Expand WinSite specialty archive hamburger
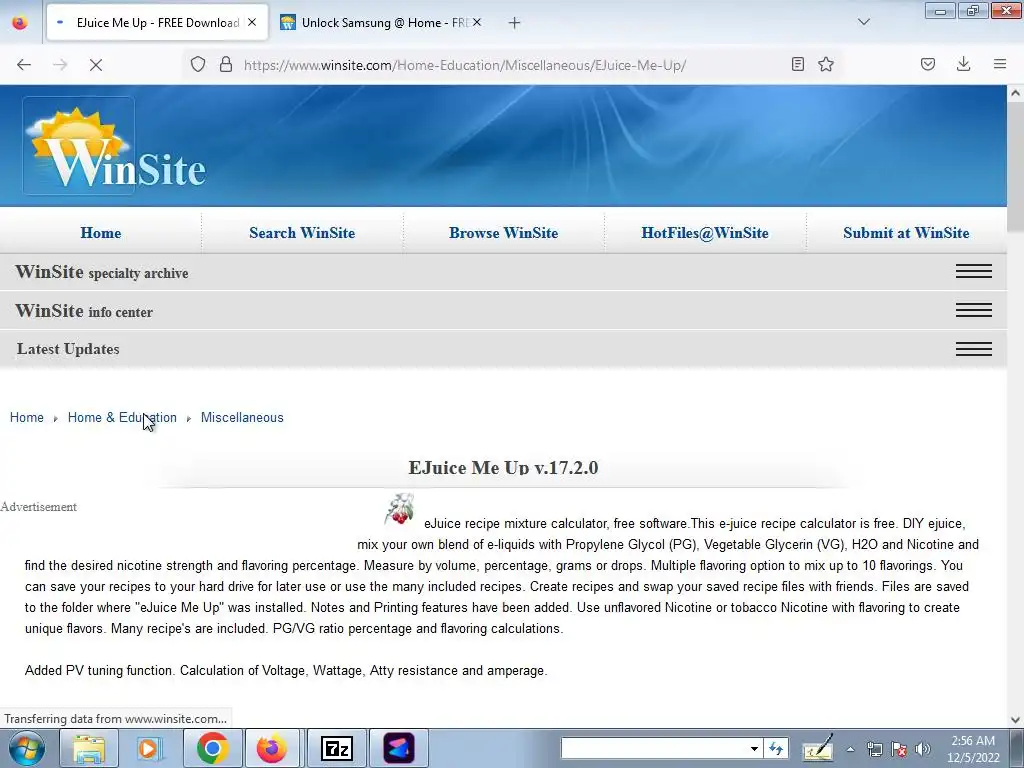Image resolution: width=1024 pixels, height=768 pixels. tap(974, 271)
